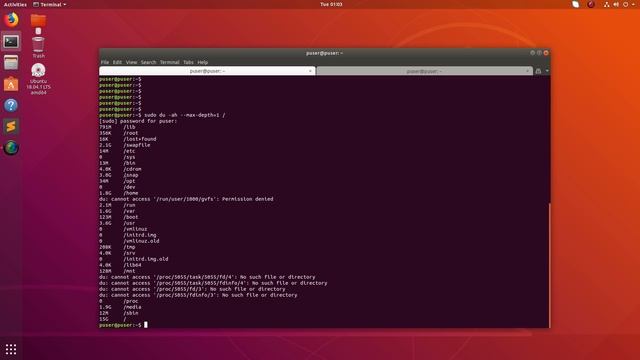The height and width of the screenshot is (360, 640).
Task: Click the white leaf tray icon
Action: coord(576,4)
